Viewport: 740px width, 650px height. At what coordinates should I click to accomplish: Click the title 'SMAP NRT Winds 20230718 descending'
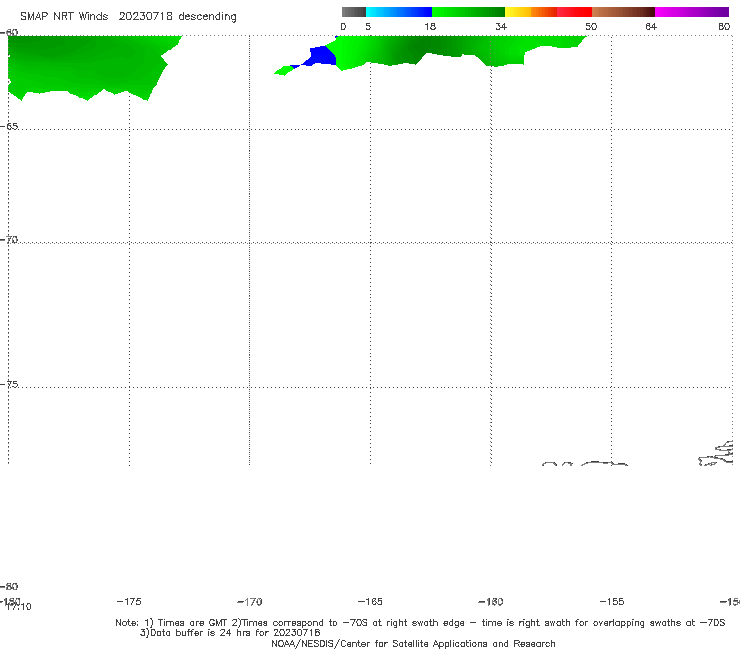click(x=128, y=17)
